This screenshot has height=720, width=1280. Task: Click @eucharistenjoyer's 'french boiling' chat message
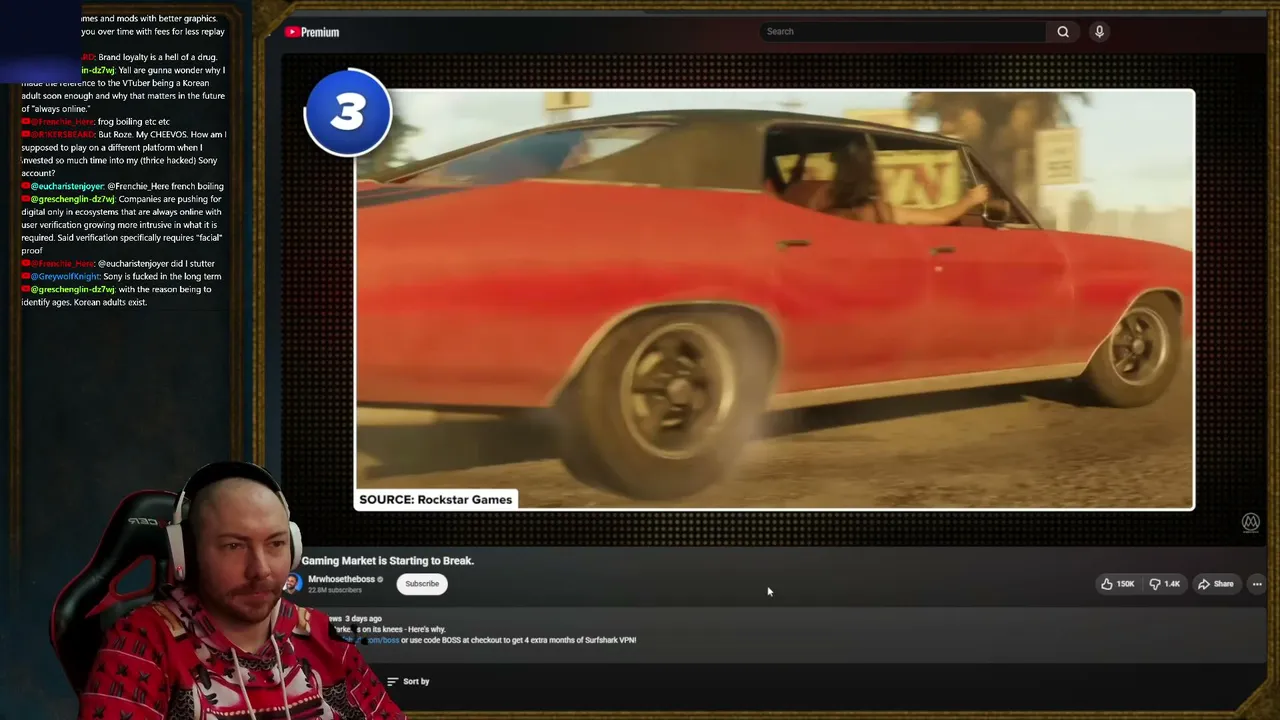123,186
